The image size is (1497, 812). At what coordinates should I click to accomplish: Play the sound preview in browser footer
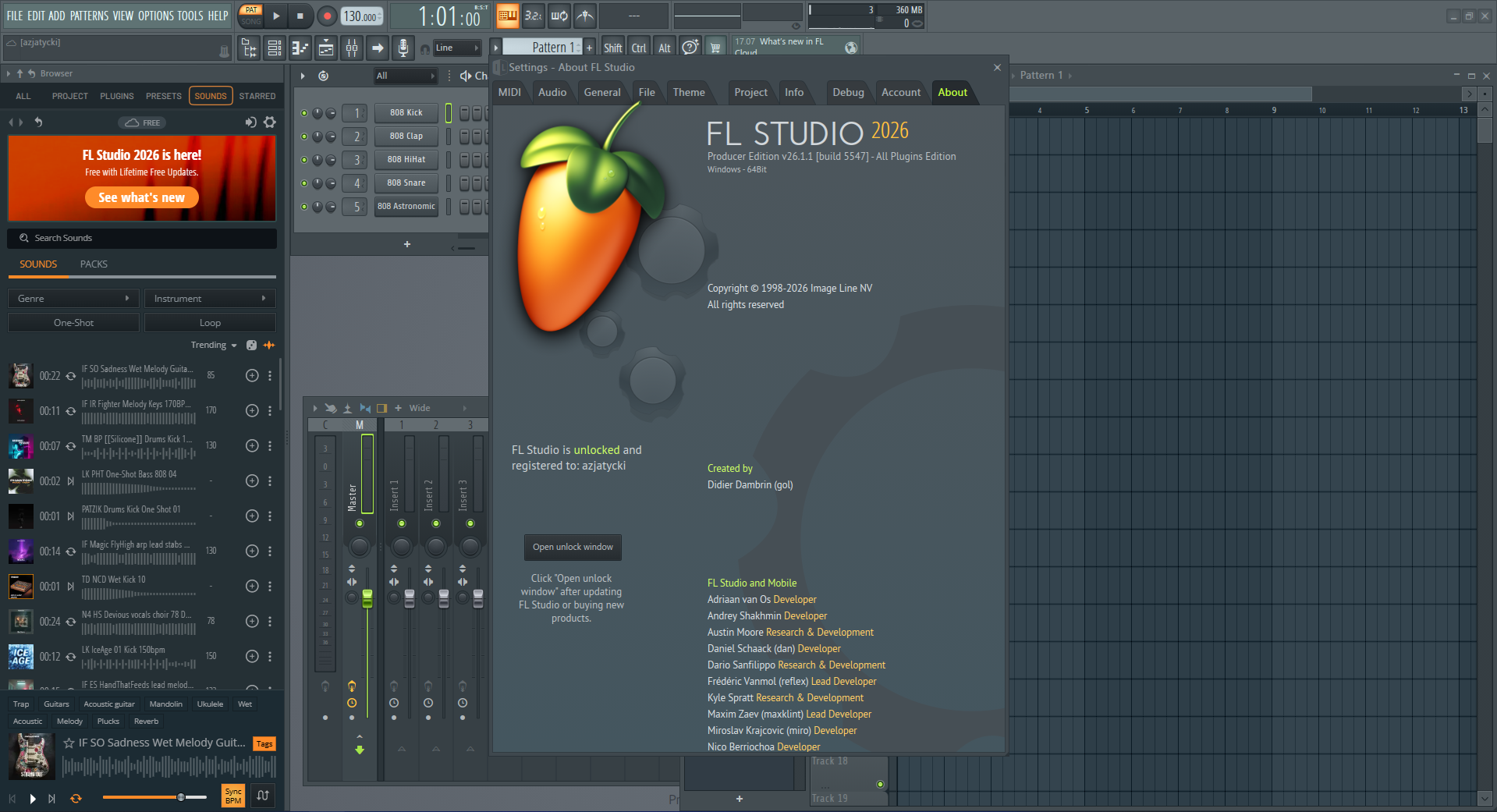click(33, 799)
